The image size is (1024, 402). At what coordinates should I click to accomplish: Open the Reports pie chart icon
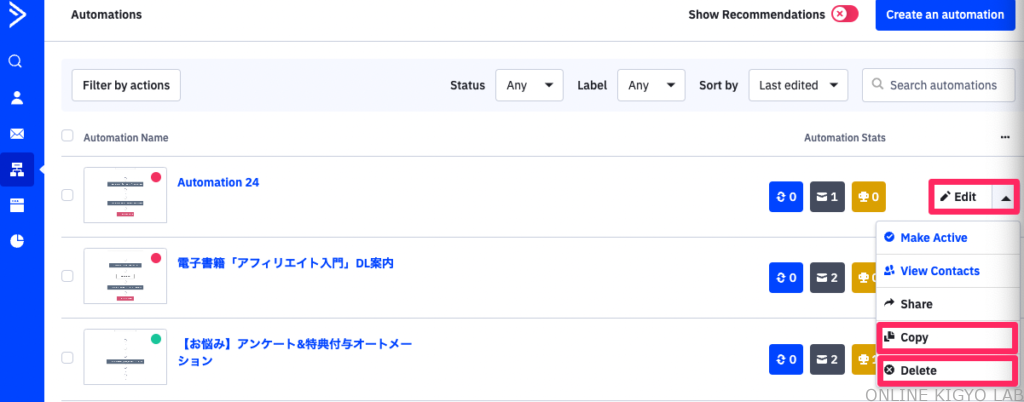point(16,241)
